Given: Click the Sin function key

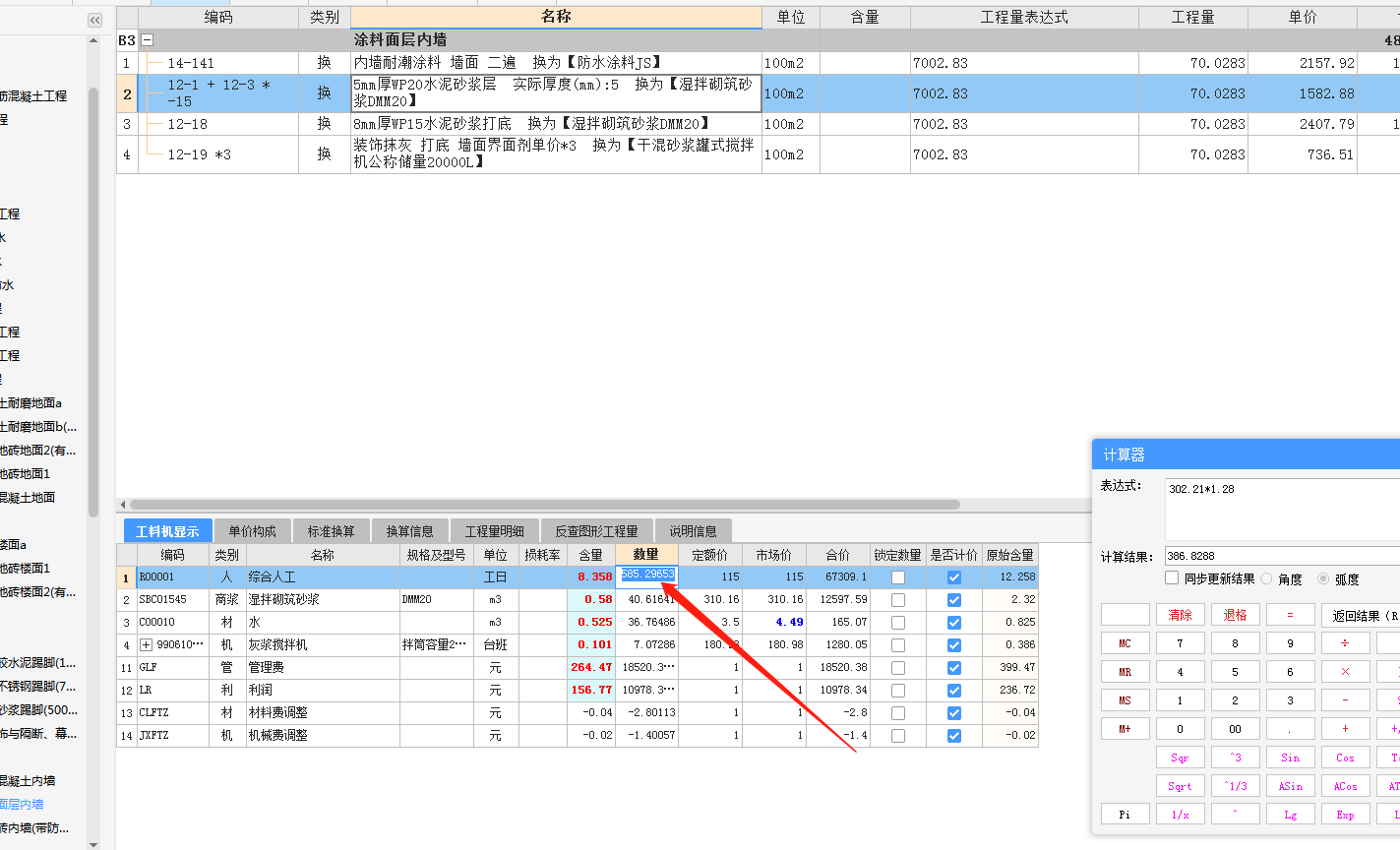Looking at the screenshot, I should pos(1291,758).
